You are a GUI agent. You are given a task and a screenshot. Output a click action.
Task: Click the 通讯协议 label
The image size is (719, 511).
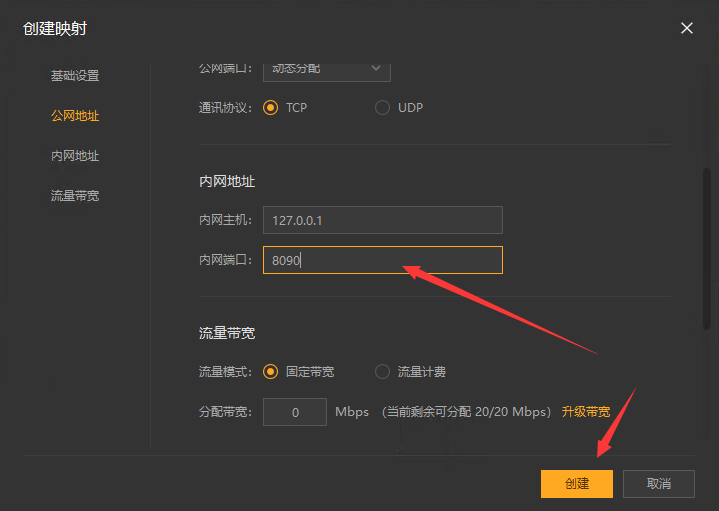[x=225, y=108]
